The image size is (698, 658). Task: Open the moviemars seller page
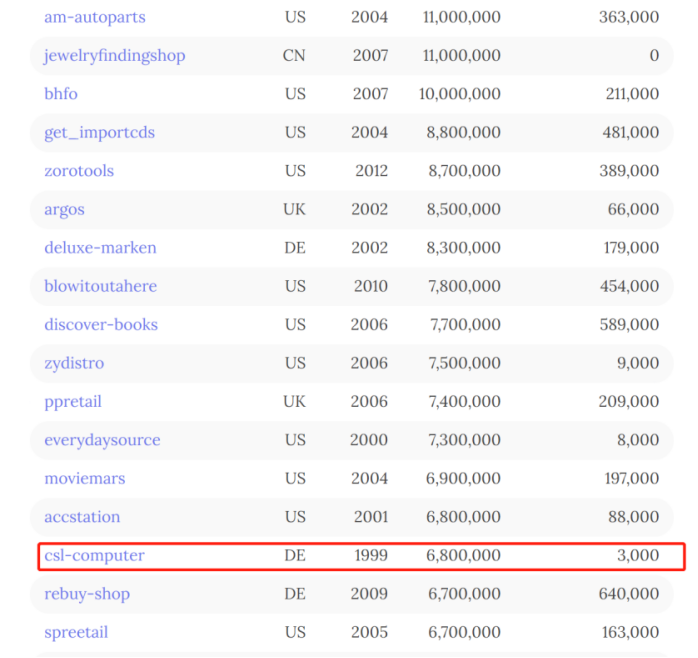[85, 478]
